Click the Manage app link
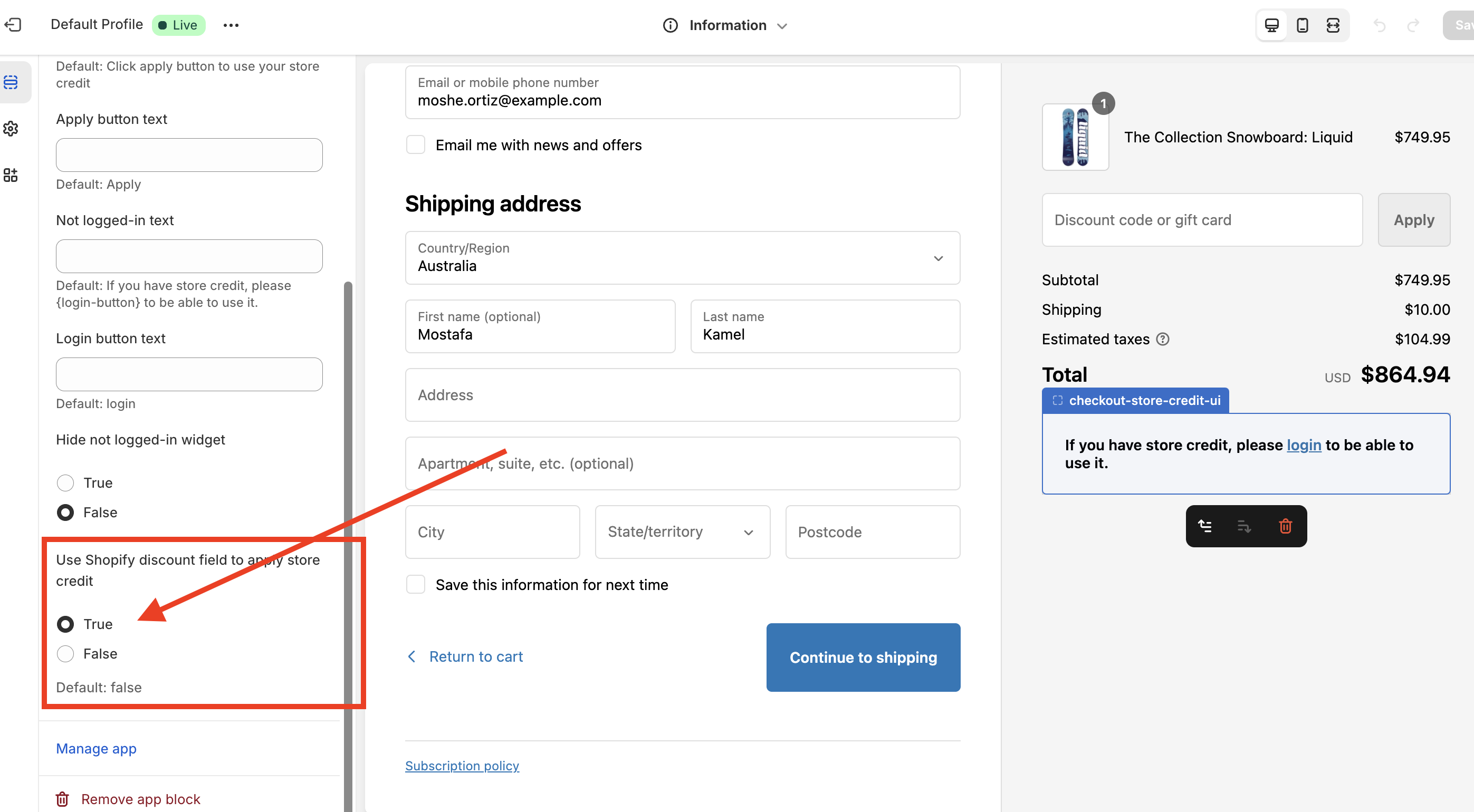 coord(96,748)
